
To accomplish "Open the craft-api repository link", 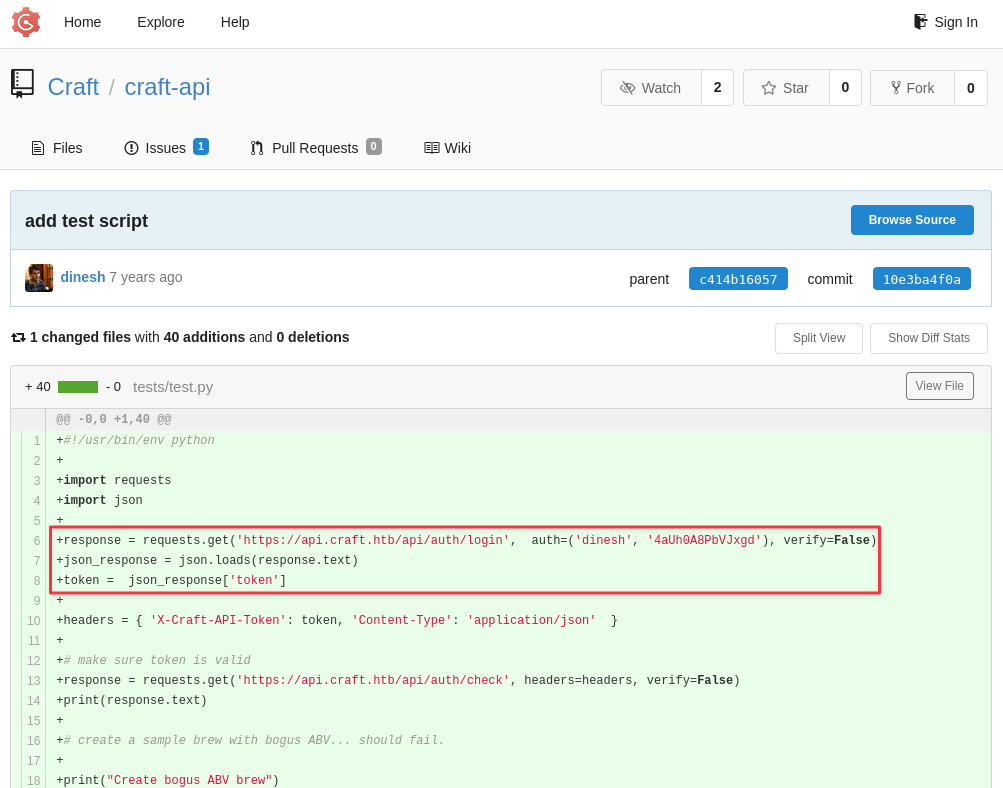I will (167, 87).
